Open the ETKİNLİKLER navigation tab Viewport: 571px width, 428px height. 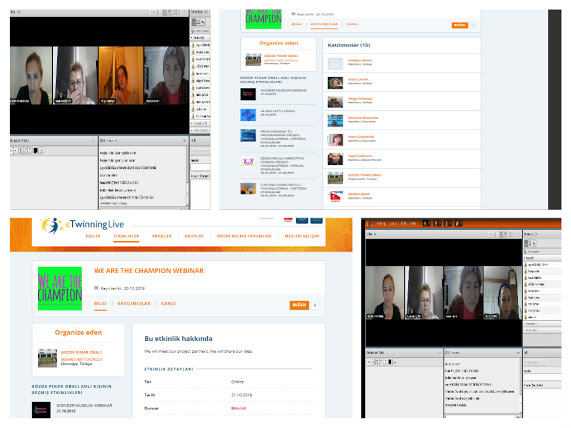coord(126,236)
